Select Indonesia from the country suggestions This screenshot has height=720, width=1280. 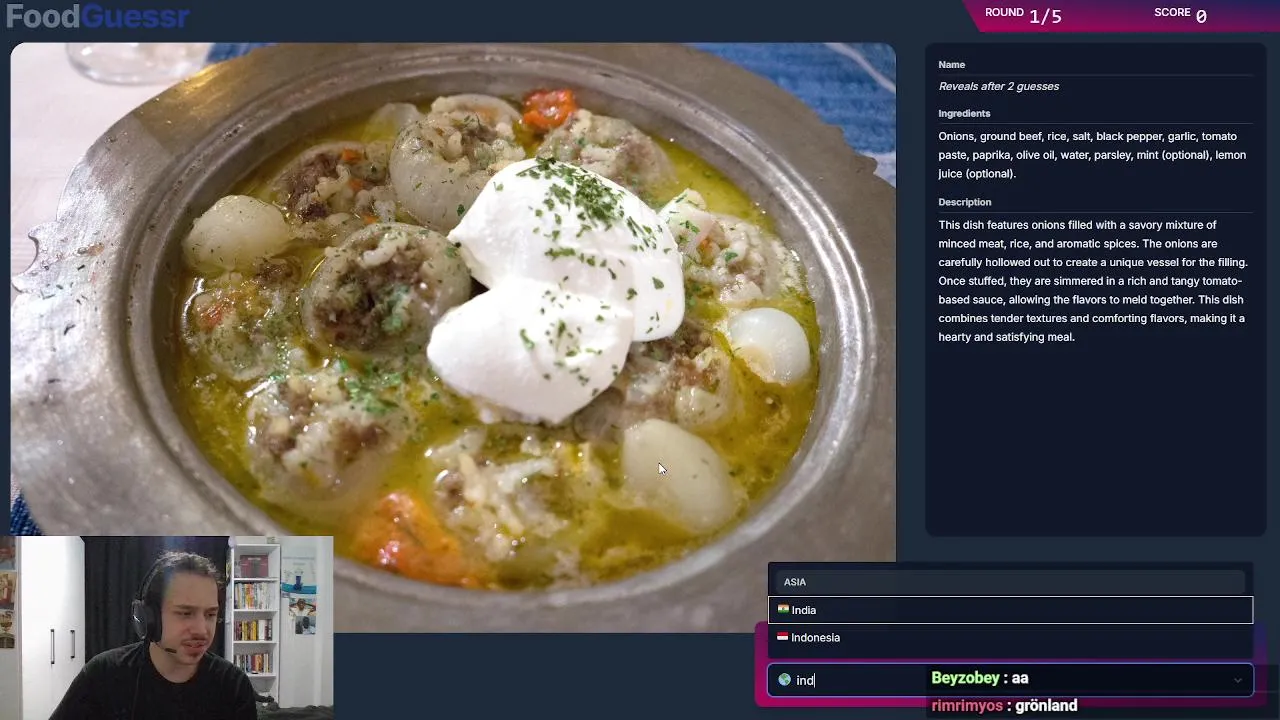point(1010,638)
